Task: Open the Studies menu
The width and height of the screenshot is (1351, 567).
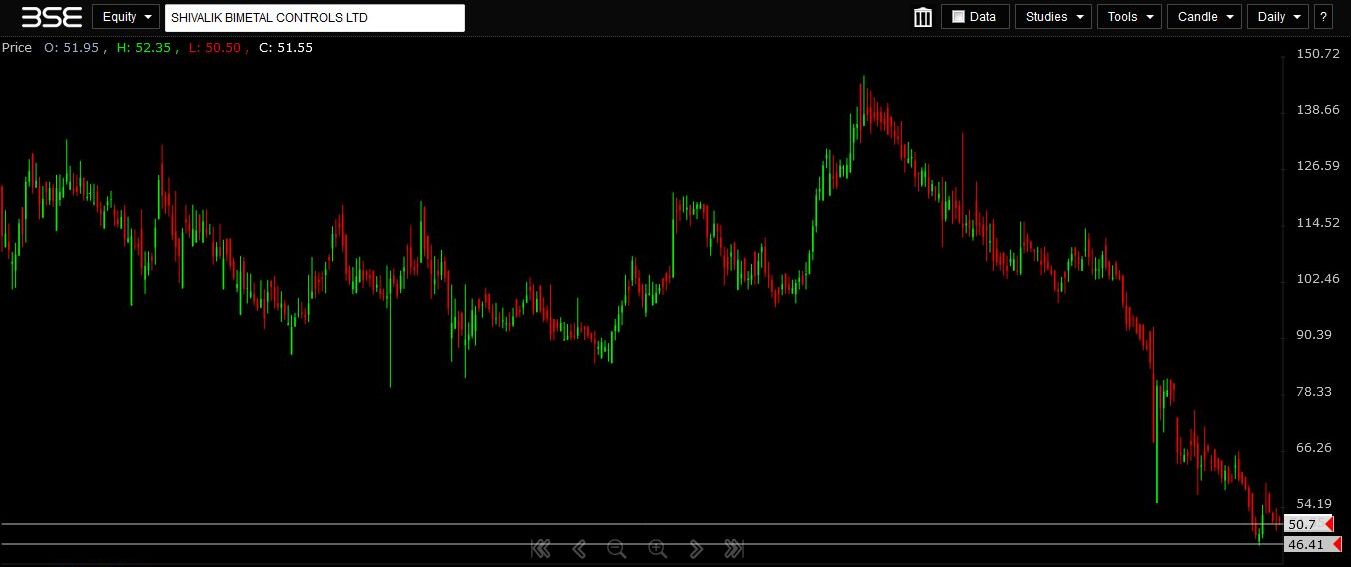Action: tap(1052, 17)
